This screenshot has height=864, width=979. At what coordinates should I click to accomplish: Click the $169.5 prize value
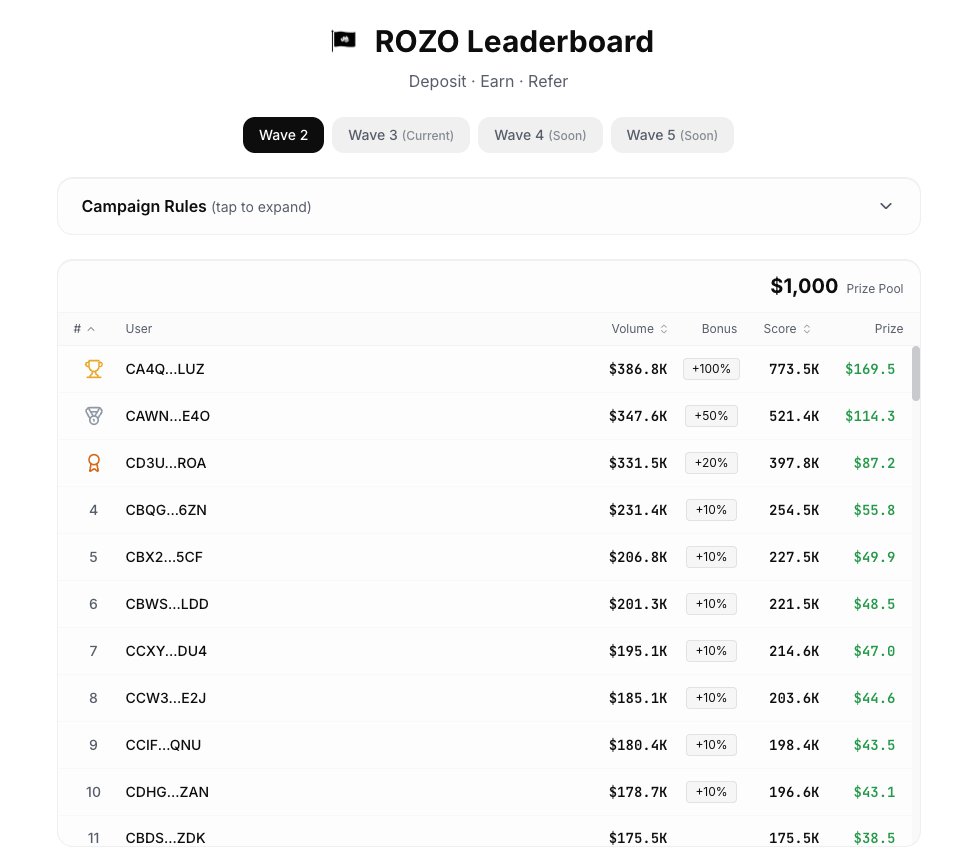870,369
